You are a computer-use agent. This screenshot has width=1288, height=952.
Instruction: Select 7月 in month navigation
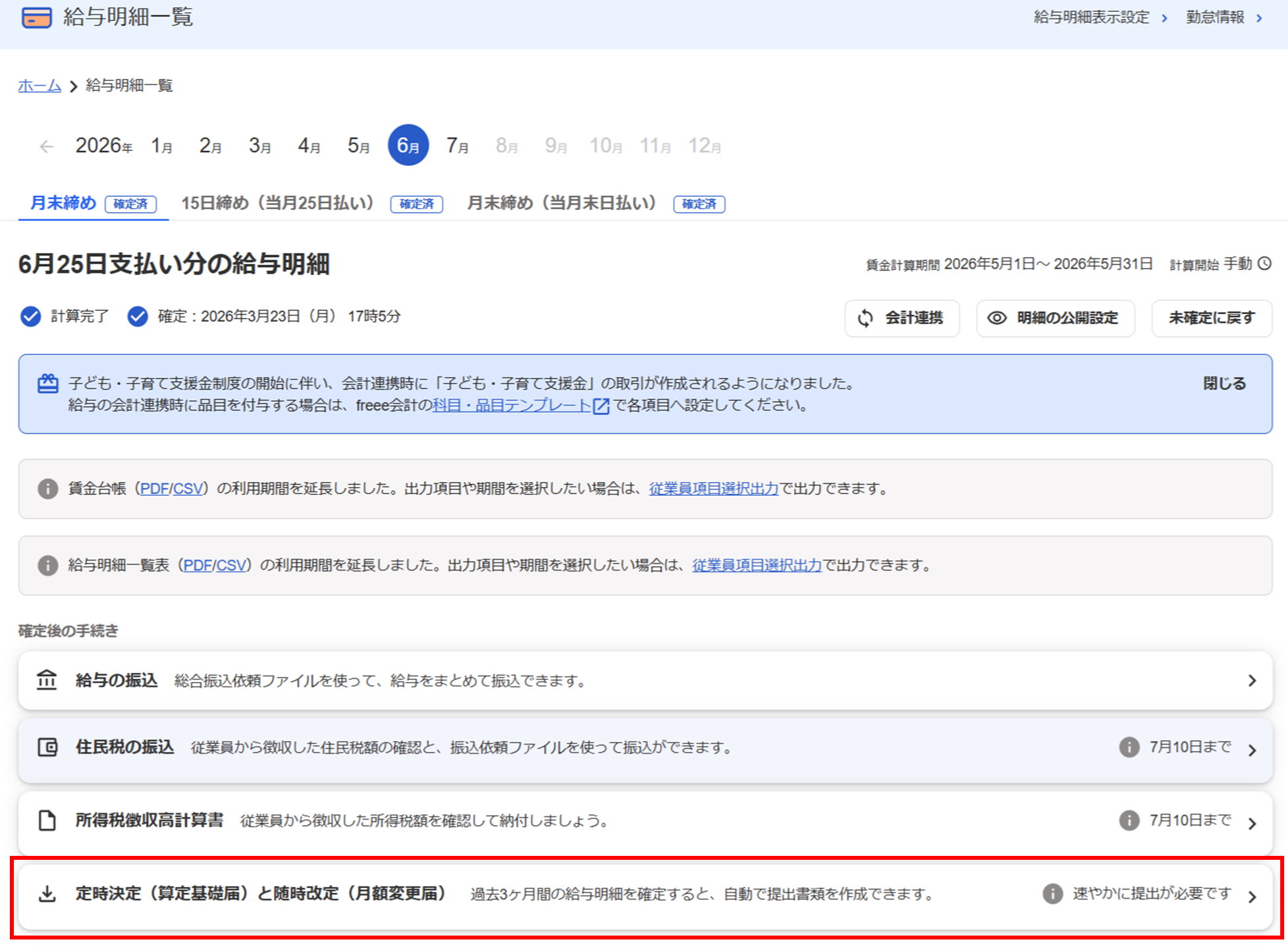coord(457,145)
